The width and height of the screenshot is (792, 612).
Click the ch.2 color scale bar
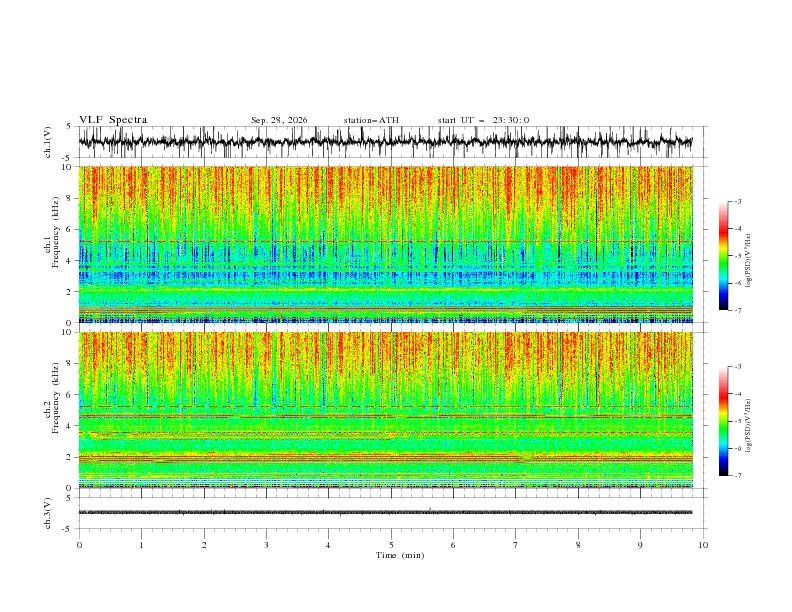[x=723, y=421]
